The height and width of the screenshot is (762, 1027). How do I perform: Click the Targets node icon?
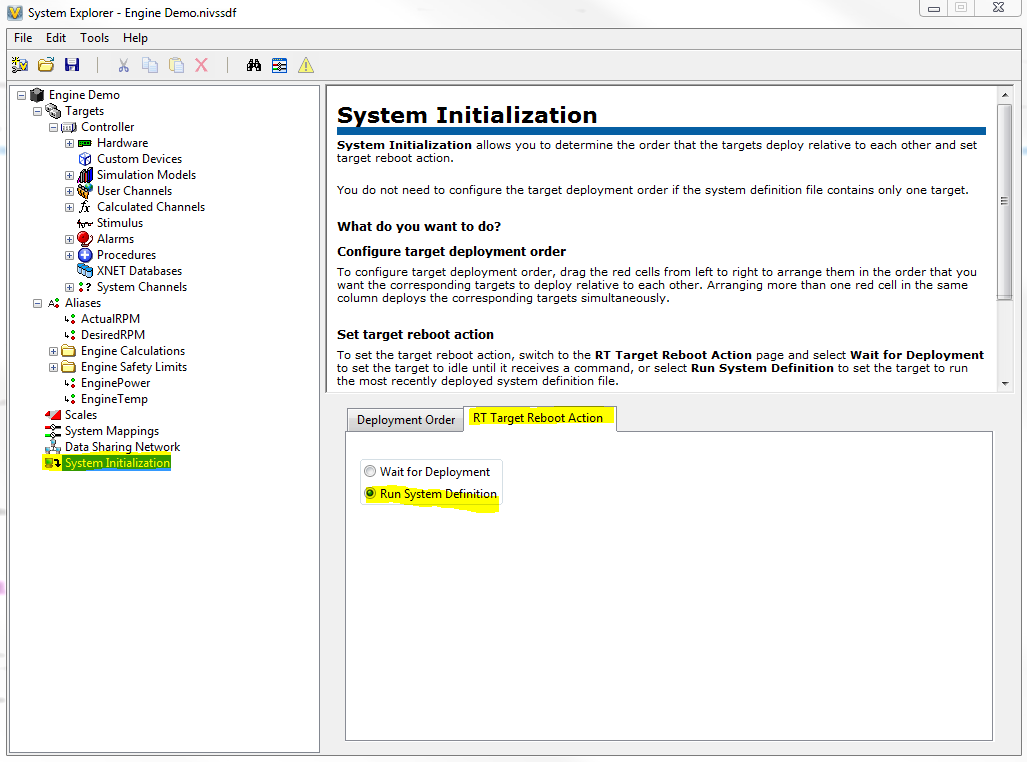click(53, 111)
